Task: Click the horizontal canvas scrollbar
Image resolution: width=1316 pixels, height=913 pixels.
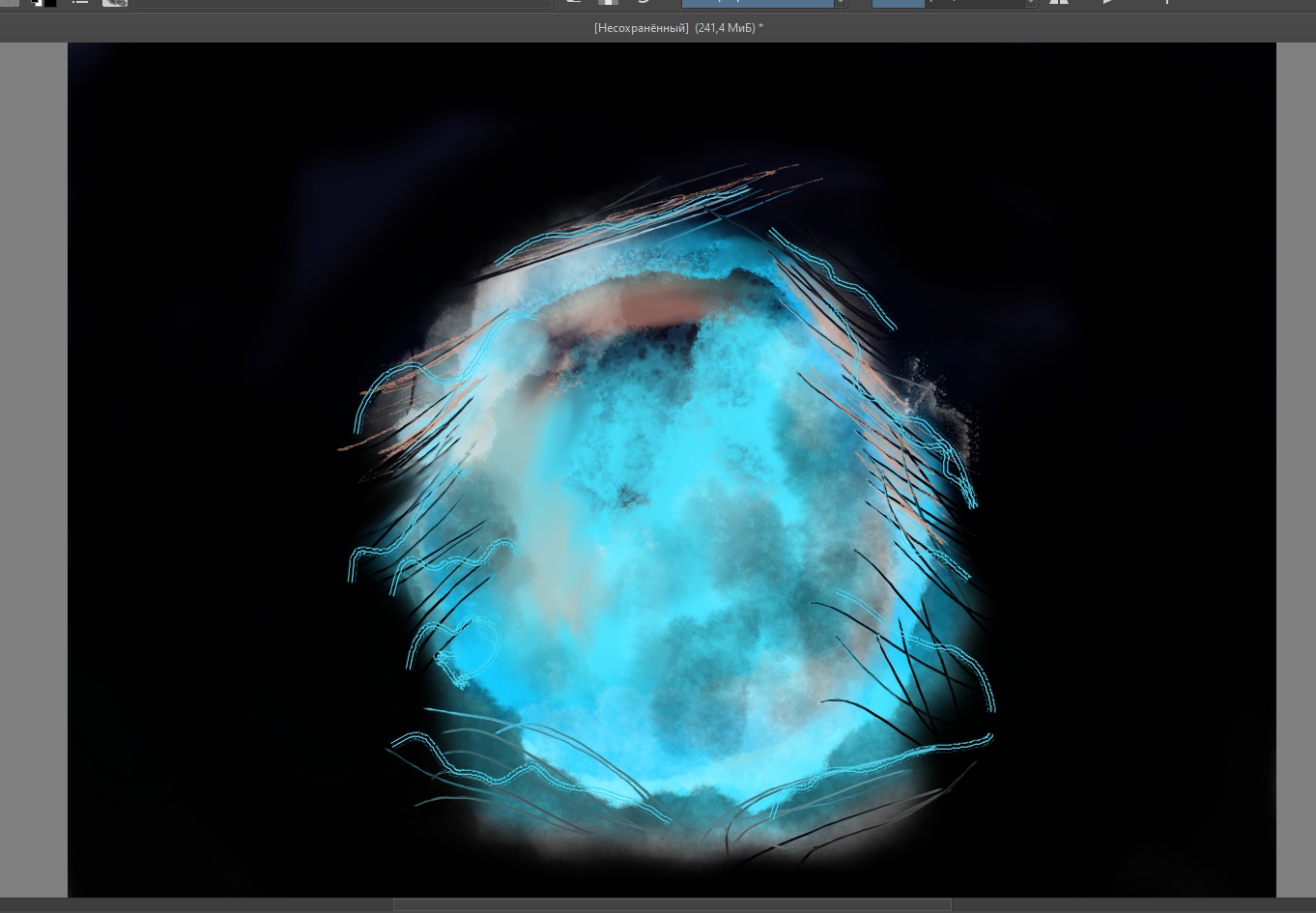Action: (672, 905)
